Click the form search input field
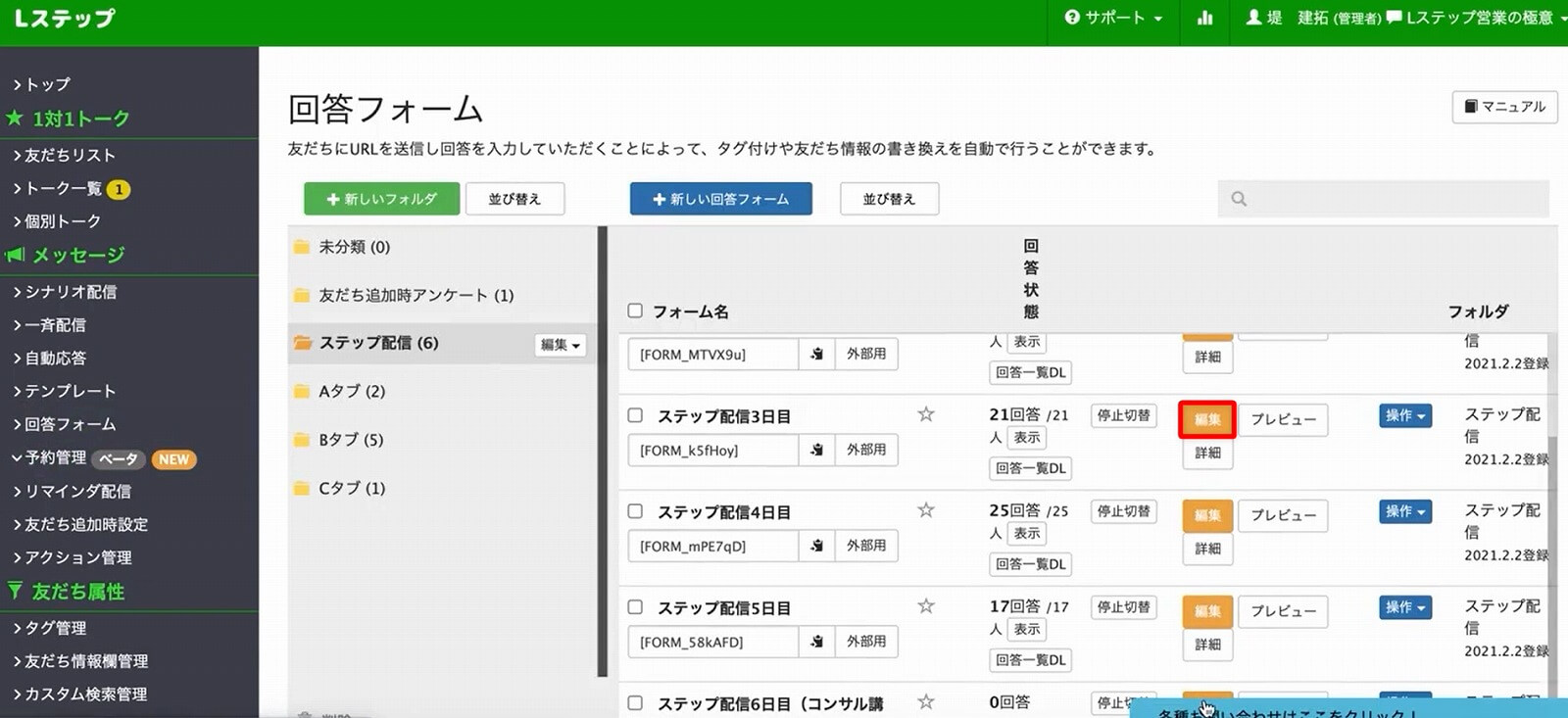 pos(1384,199)
